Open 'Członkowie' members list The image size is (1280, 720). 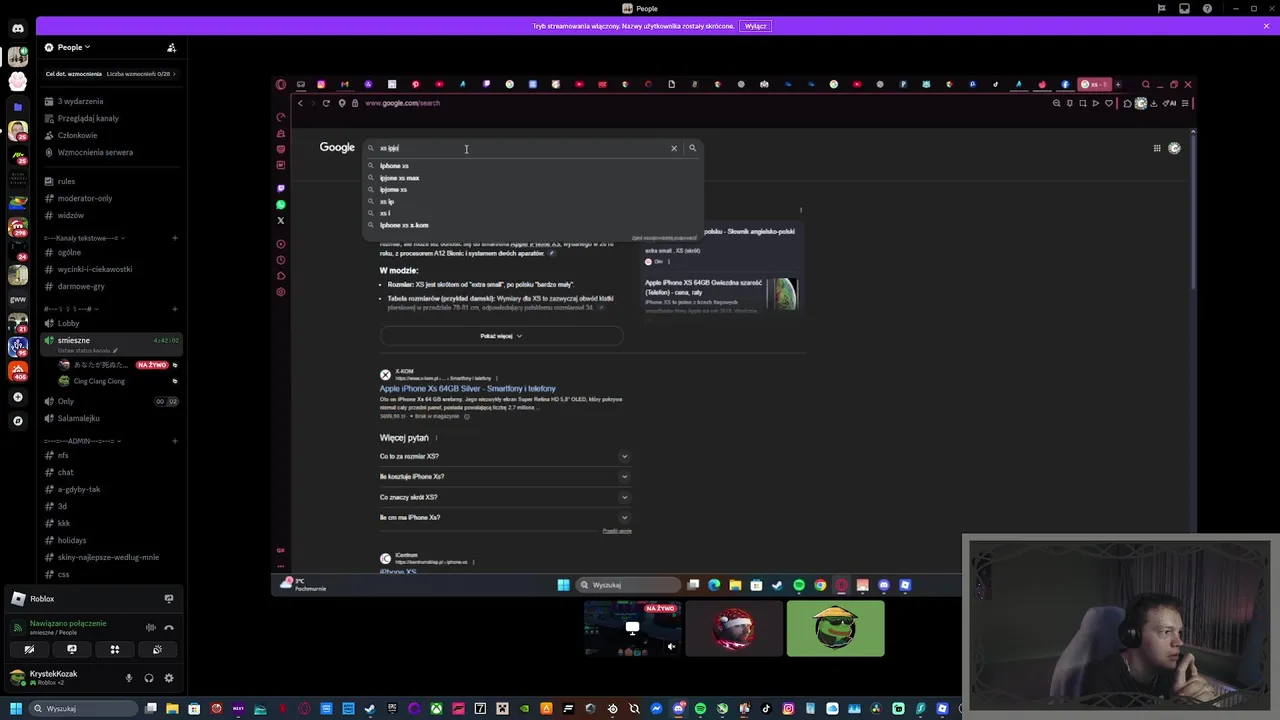[77, 135]
